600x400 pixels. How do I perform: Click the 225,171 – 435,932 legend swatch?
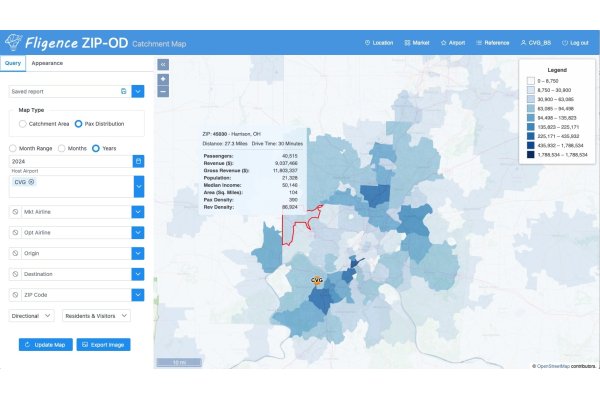pos(531,136)
